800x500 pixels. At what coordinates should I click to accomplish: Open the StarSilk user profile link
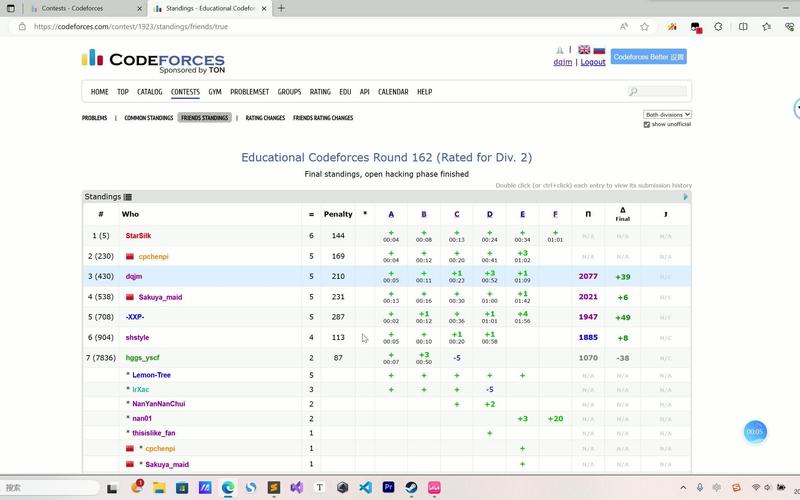coord(138,236)
